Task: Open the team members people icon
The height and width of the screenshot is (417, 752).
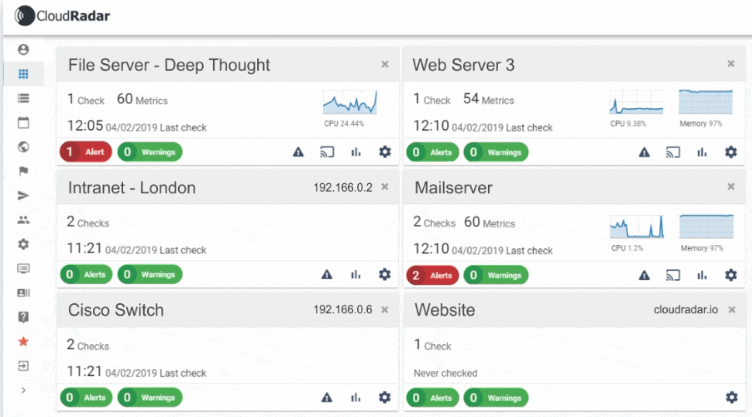Action: pos(23,220)
